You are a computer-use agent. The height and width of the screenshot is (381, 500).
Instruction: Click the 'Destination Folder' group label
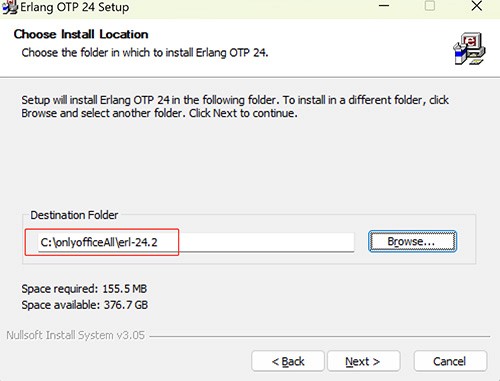74,215
